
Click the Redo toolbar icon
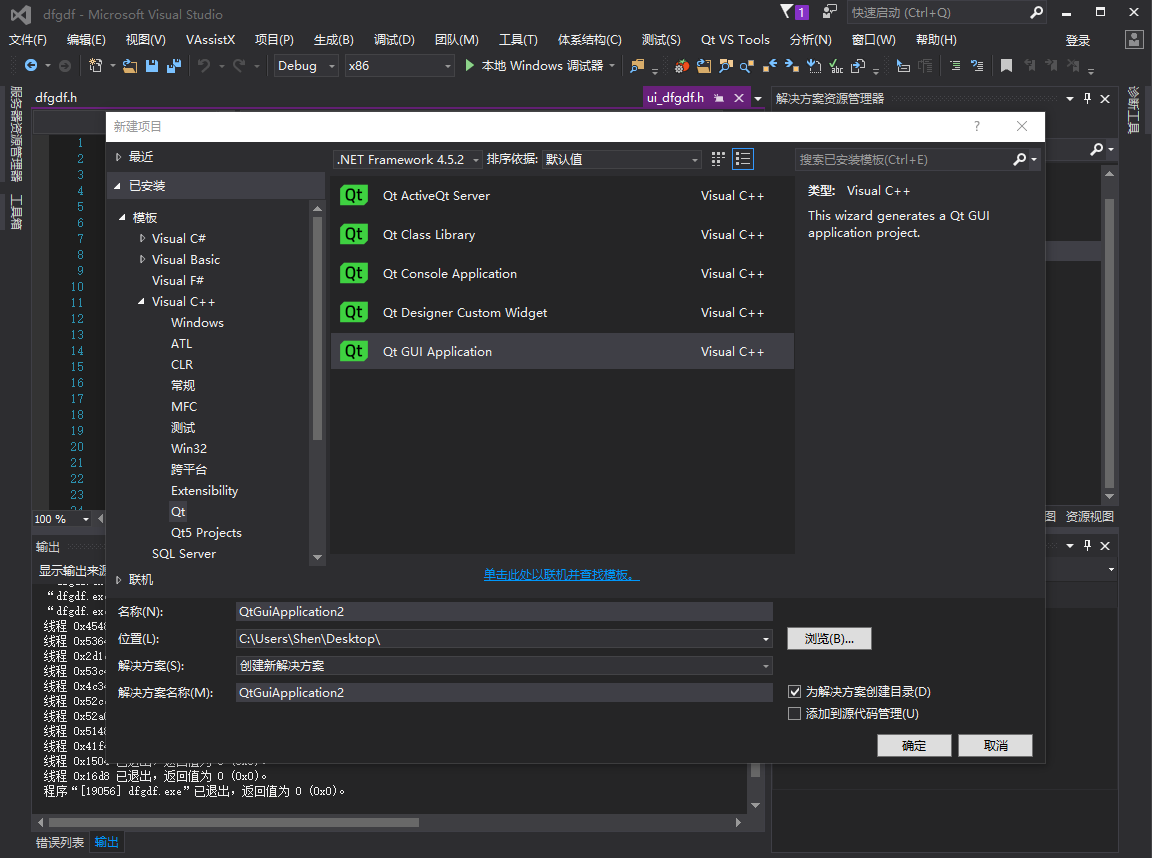click(x=239, y=65)
